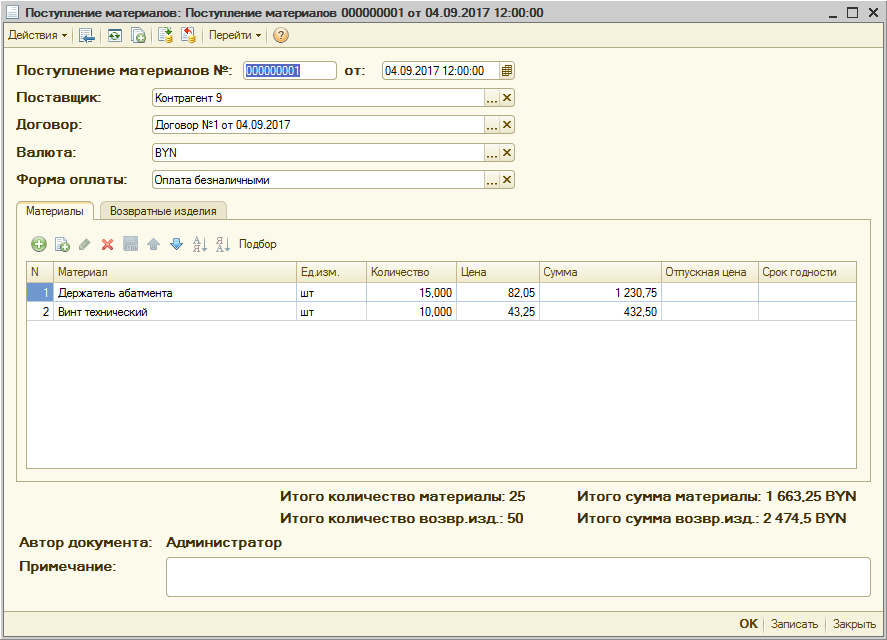Add a new row with green plus icon
The image size is (887, 640).
pyautogui.click(x=39, y=244)
